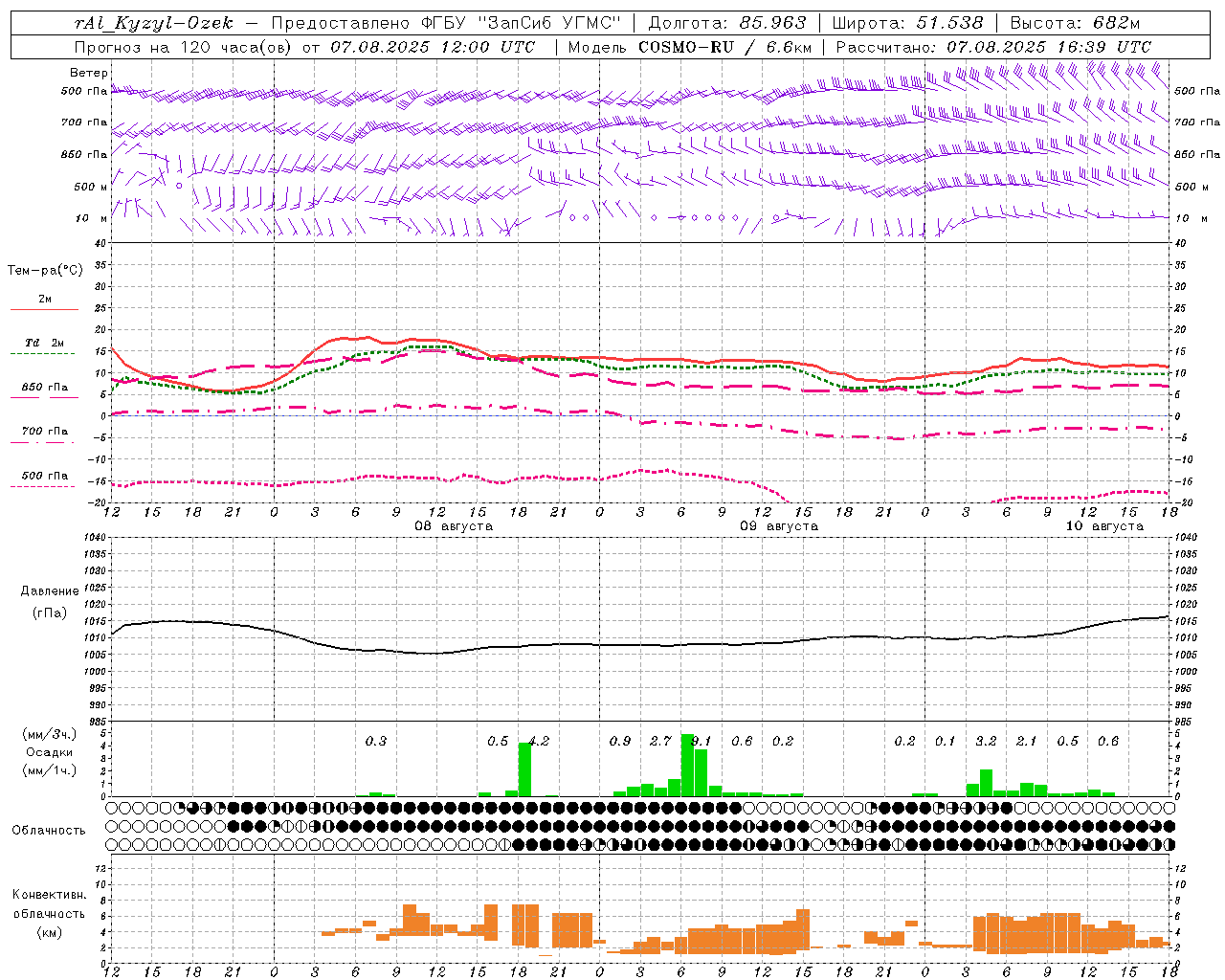1225x980 pixels.
Task: Click the tallest green precipitation bar on 09 августа
Action: point(687,765)
